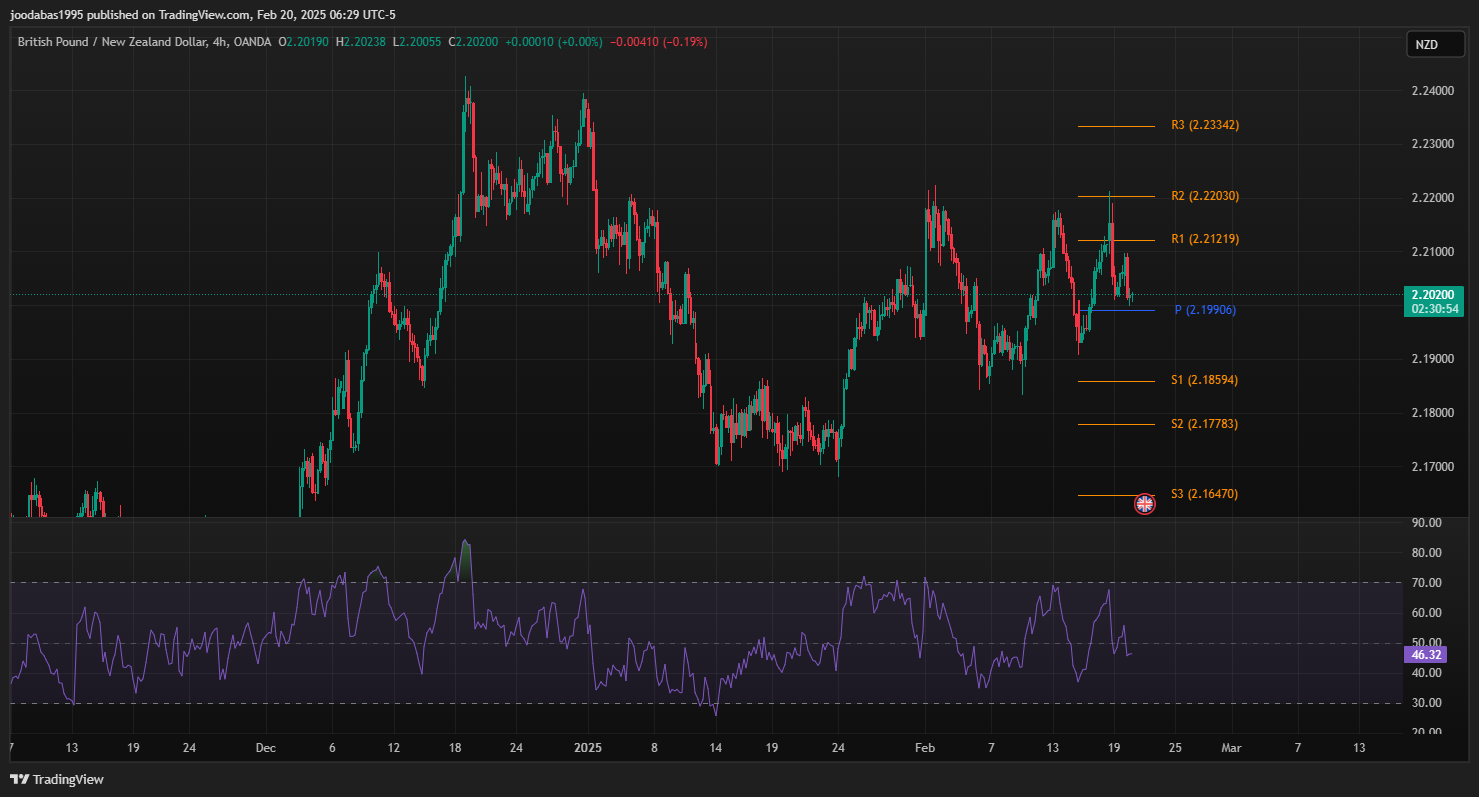Open the NZD currency selector
This screenshot has width=1479, height=797.
(x=1426, y=45)
